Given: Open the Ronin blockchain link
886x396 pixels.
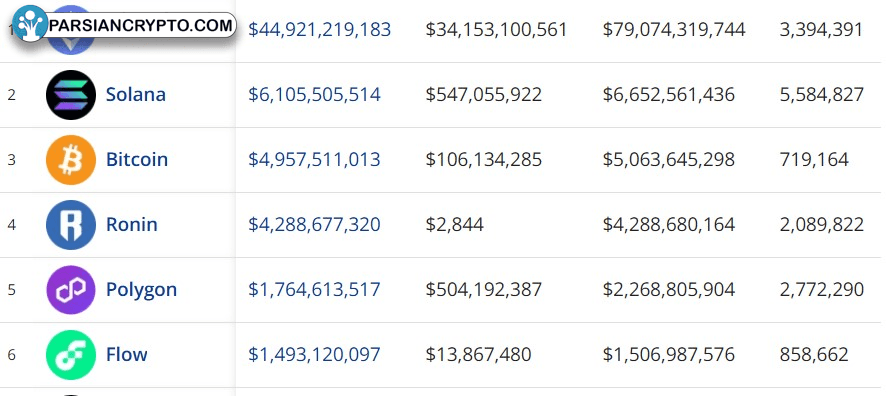Looking at the screenshot, I should pos(132,224).
